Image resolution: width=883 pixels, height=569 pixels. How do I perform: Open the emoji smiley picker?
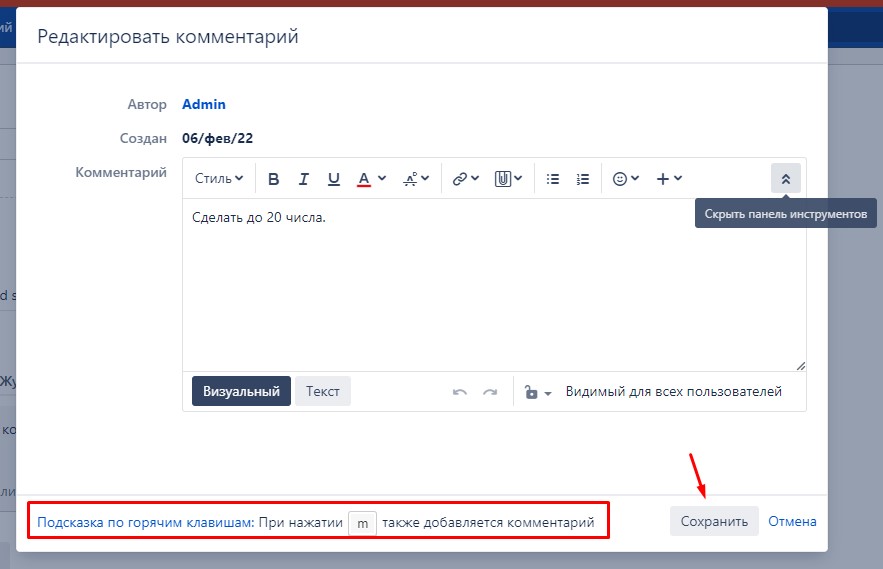click(x=626, y=179)
